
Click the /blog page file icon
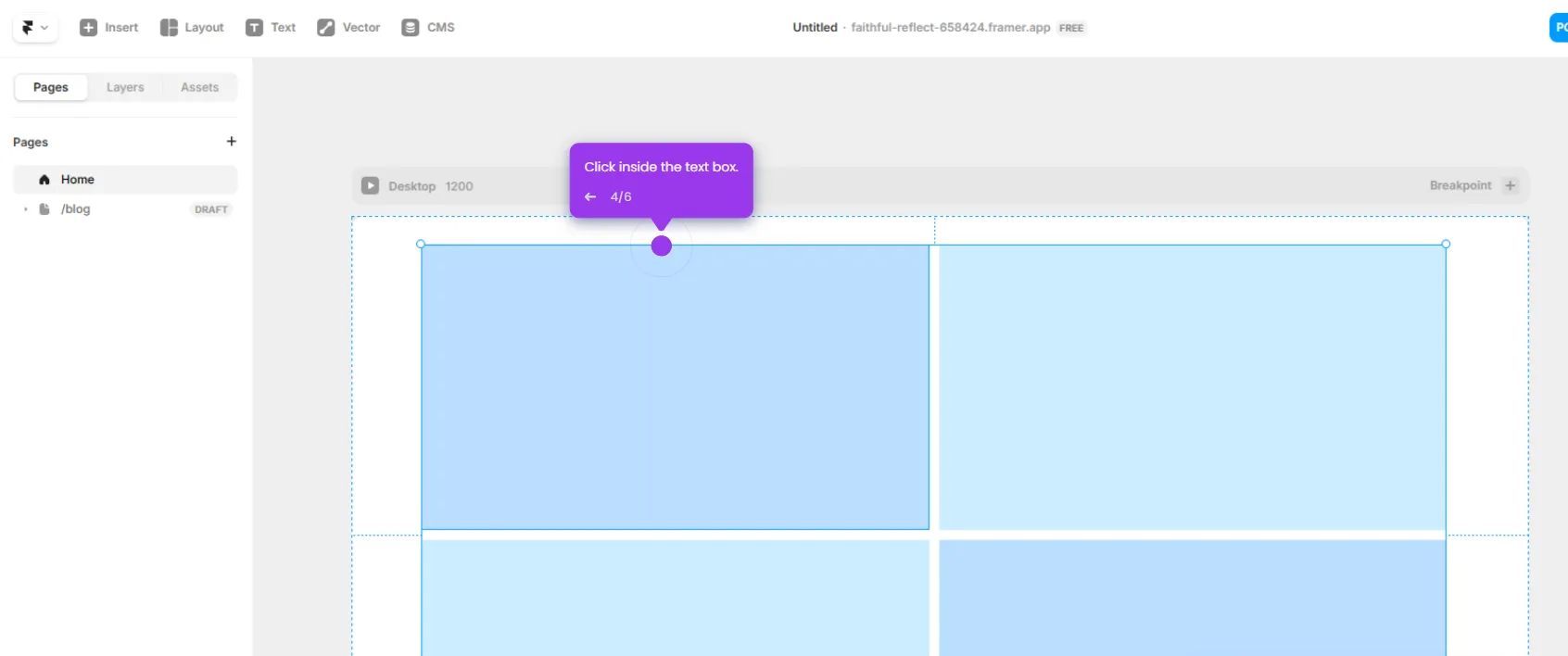(44, 209)
